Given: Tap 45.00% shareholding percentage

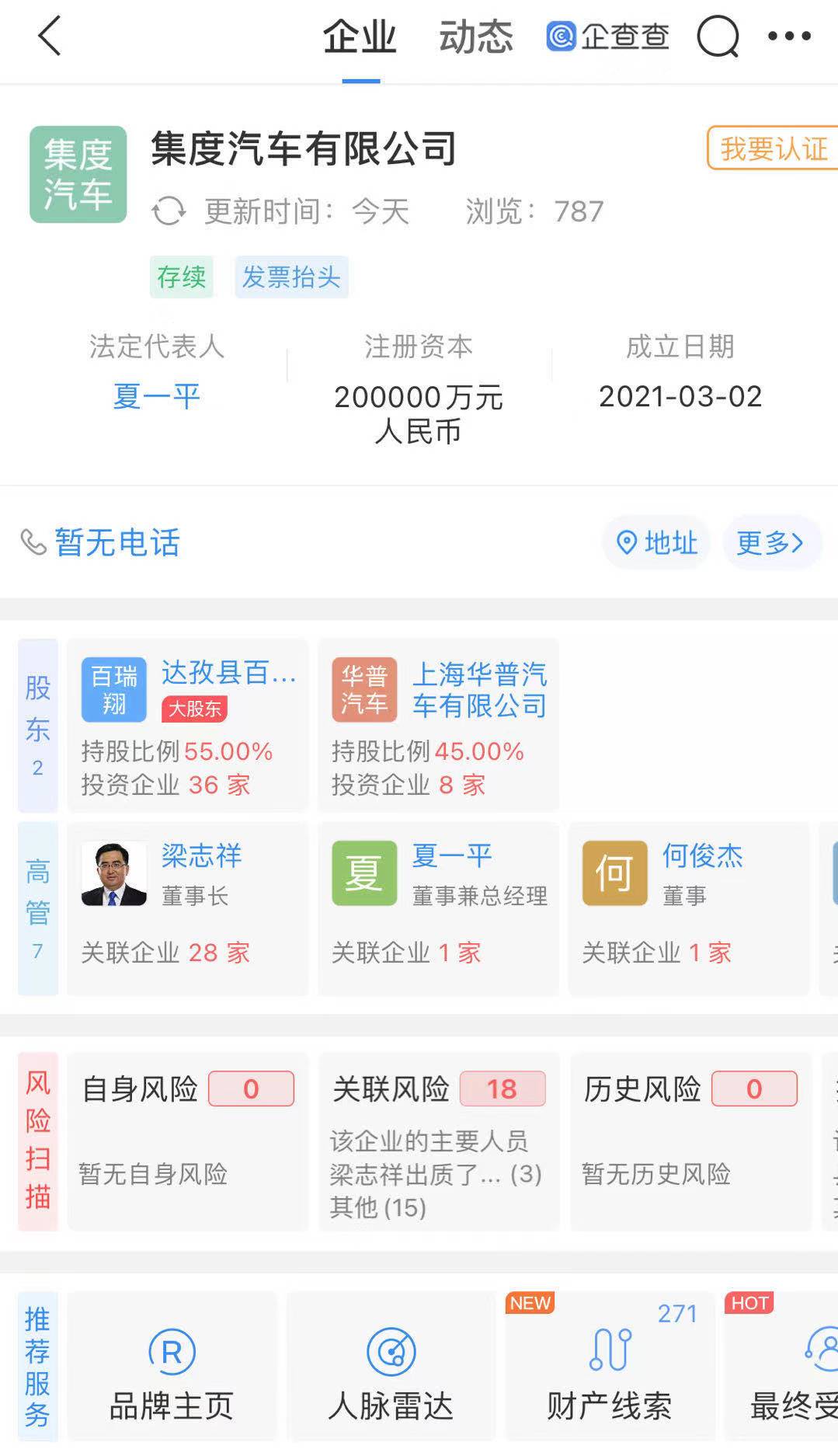Looking at the screenshot, I should pyautogui.click(x=479, y=751).
